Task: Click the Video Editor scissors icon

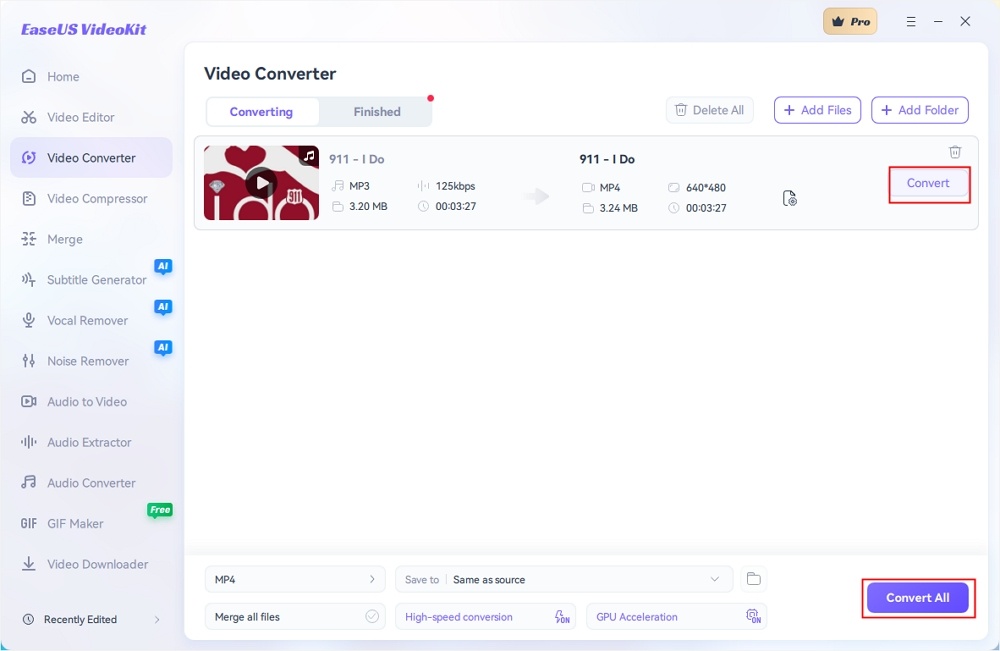Action: 29,117
